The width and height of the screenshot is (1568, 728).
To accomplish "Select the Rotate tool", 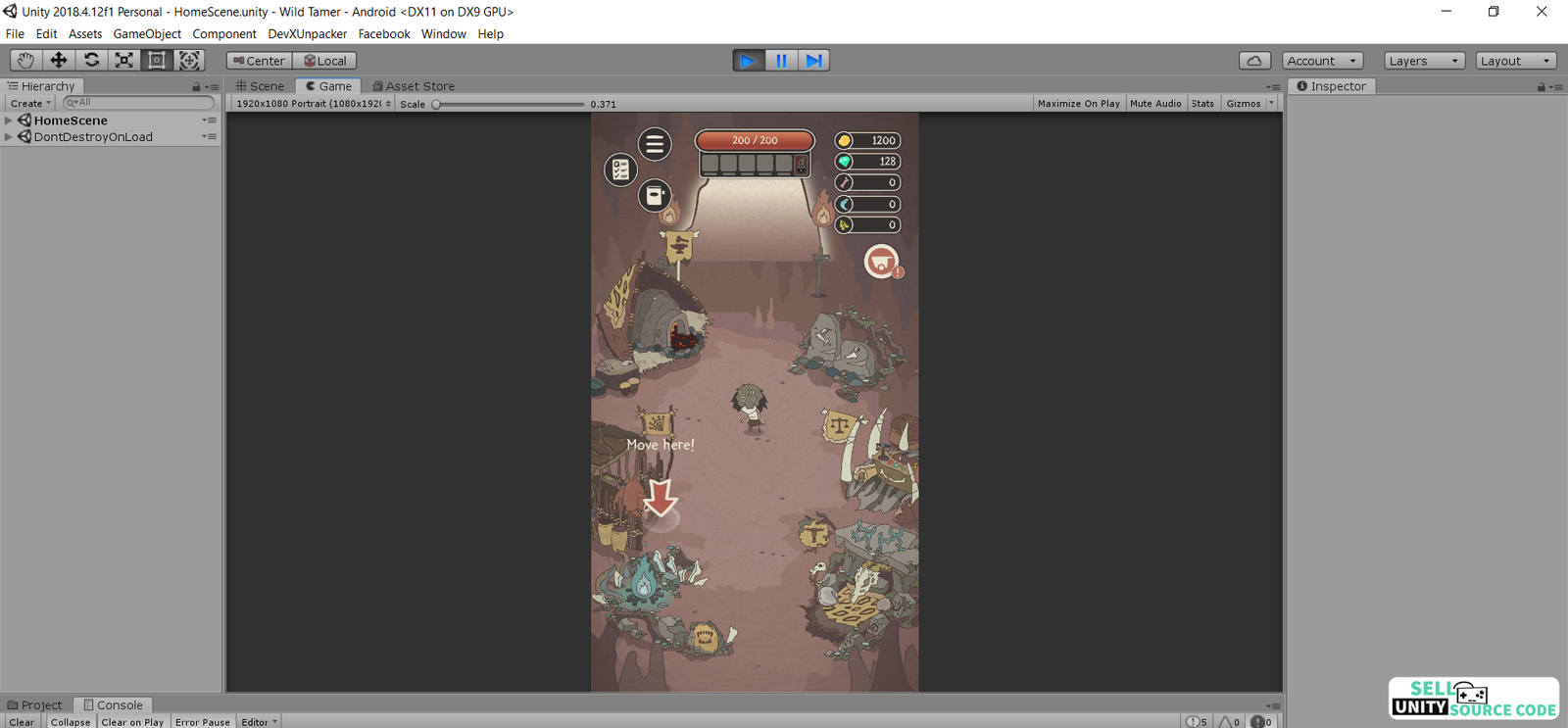I will coord(91,60).
